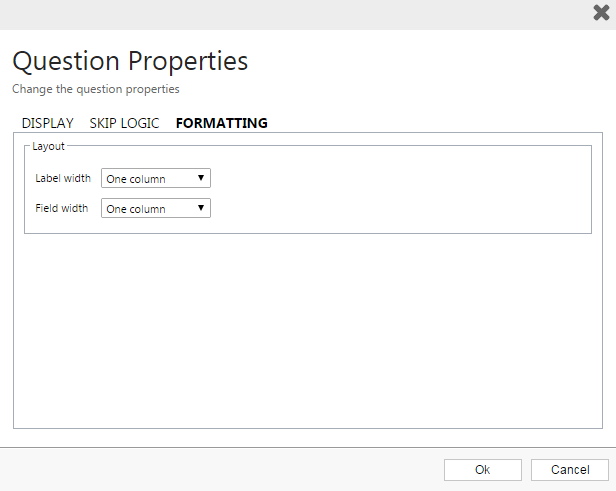Click the "Question Properties" heading
The width and height of the screenshot is (616, 491).
(x=130, y=61)
